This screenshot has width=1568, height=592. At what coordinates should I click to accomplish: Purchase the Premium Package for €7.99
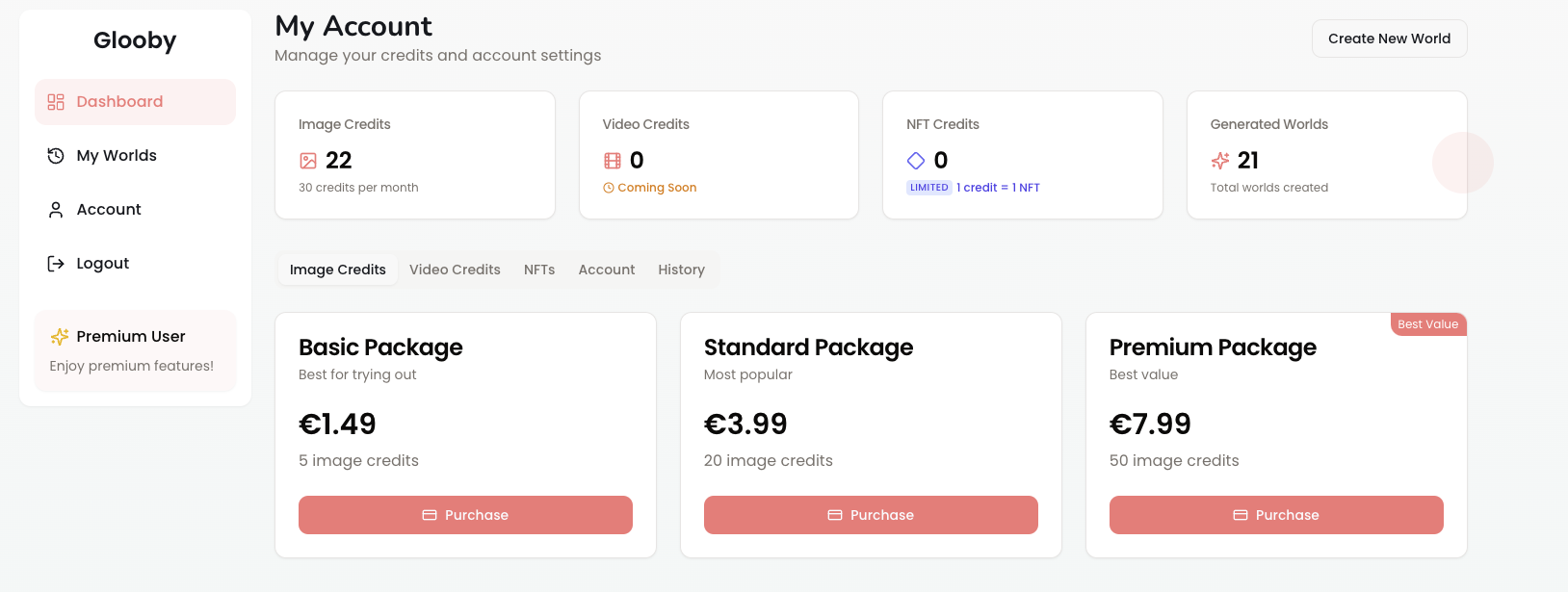click(1276, 515)
